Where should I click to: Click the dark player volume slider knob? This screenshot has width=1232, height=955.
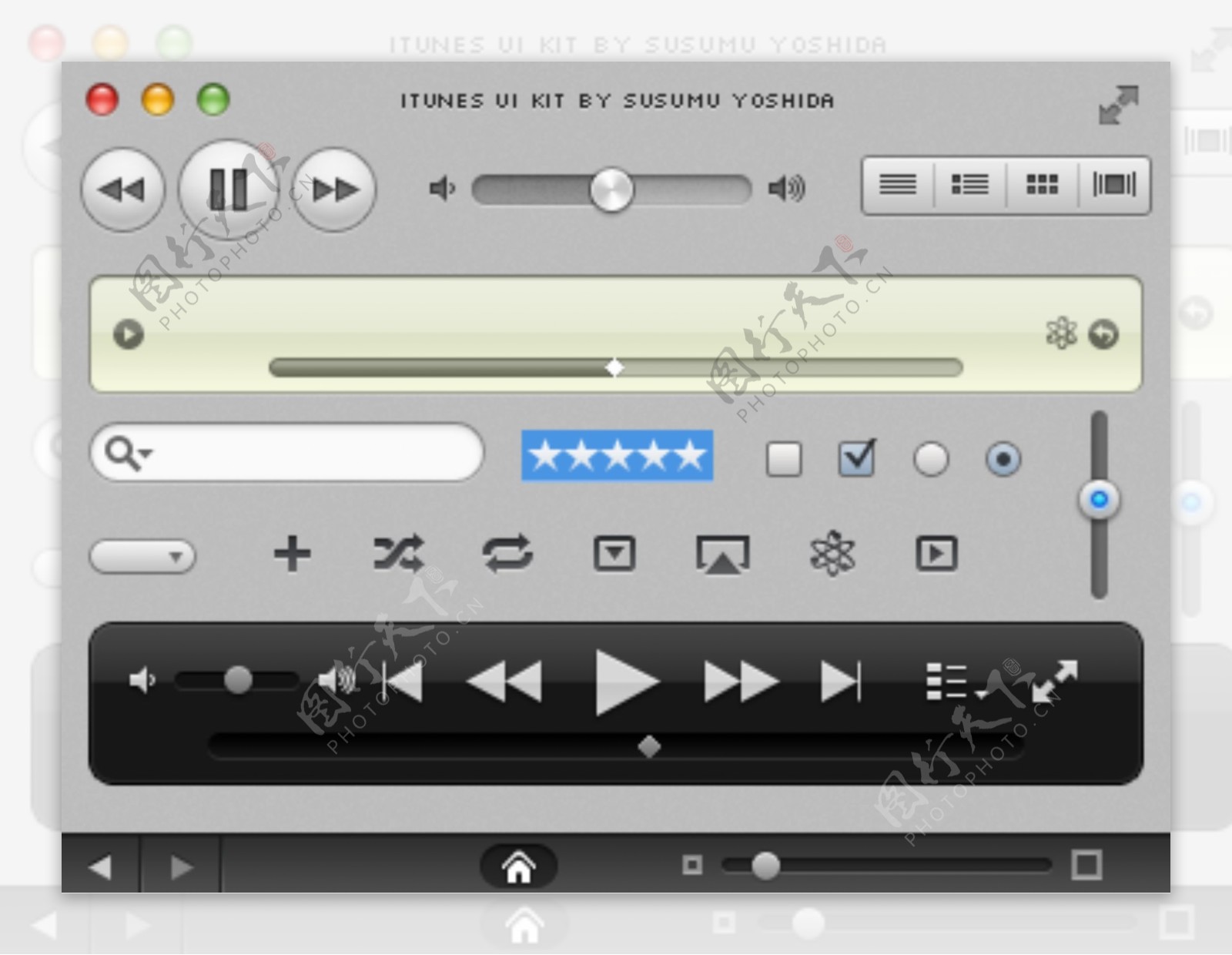238,680
